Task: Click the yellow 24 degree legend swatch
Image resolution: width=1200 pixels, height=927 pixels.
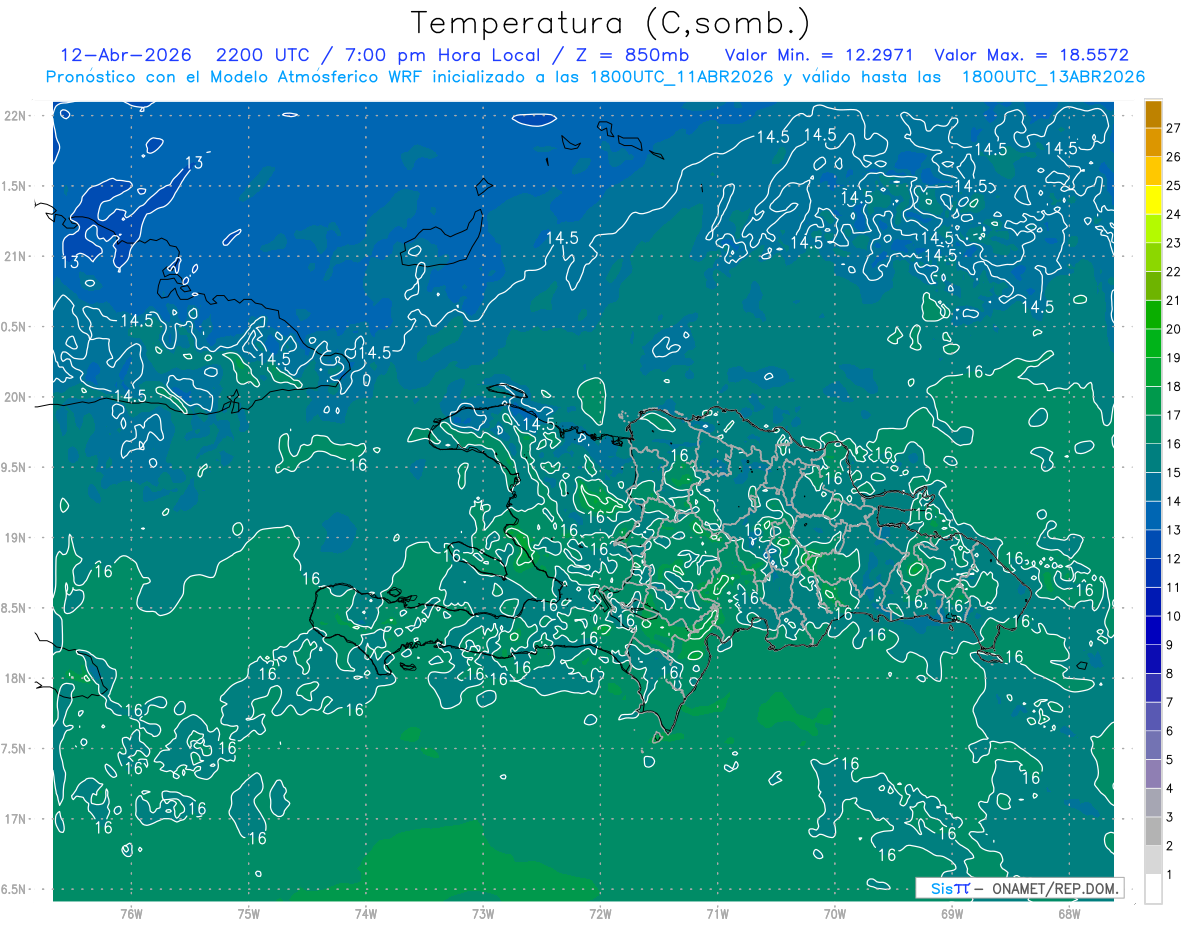Action: coord(1153,200)
